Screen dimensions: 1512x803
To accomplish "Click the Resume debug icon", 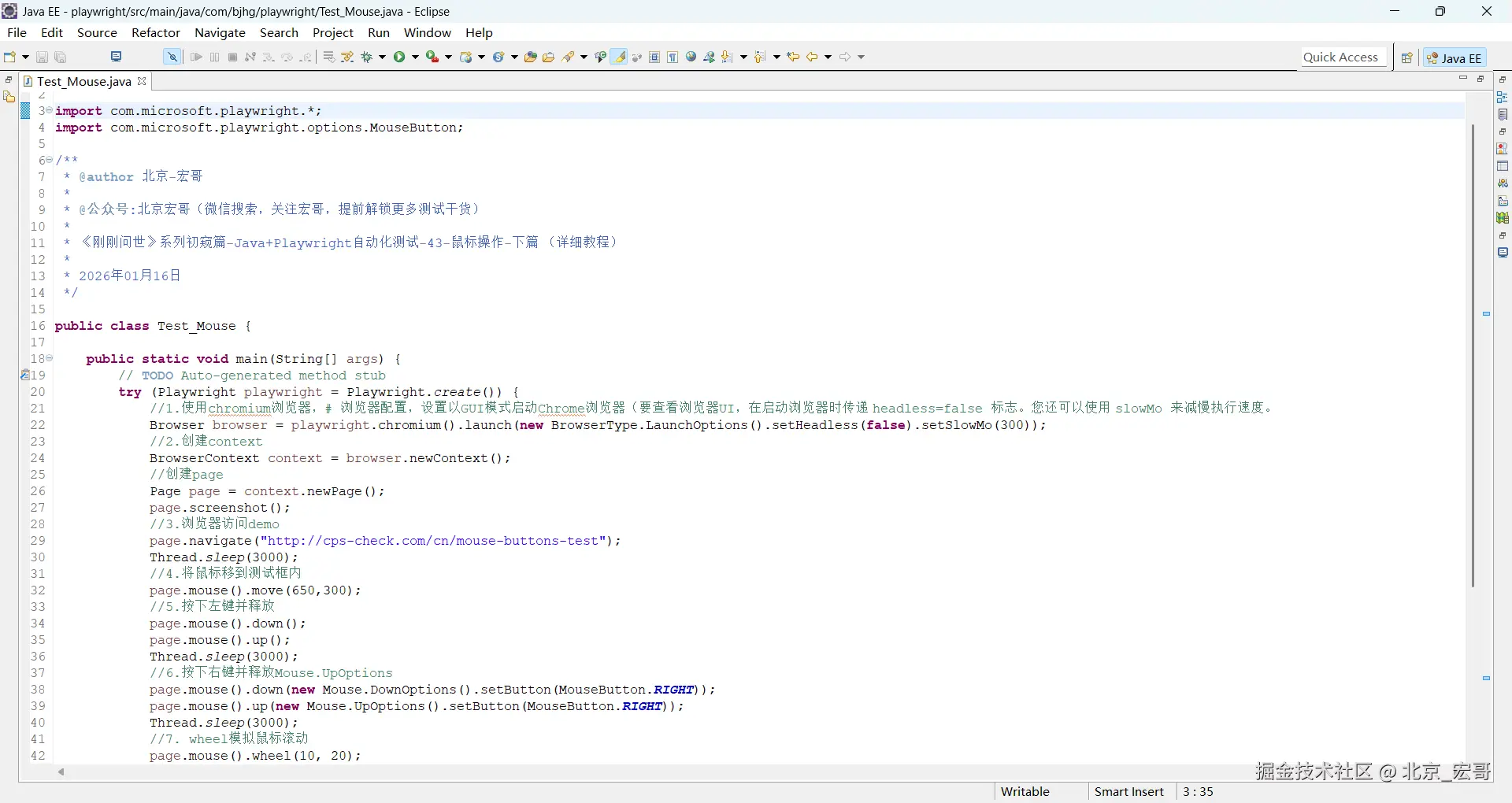I will coord(197,57).
